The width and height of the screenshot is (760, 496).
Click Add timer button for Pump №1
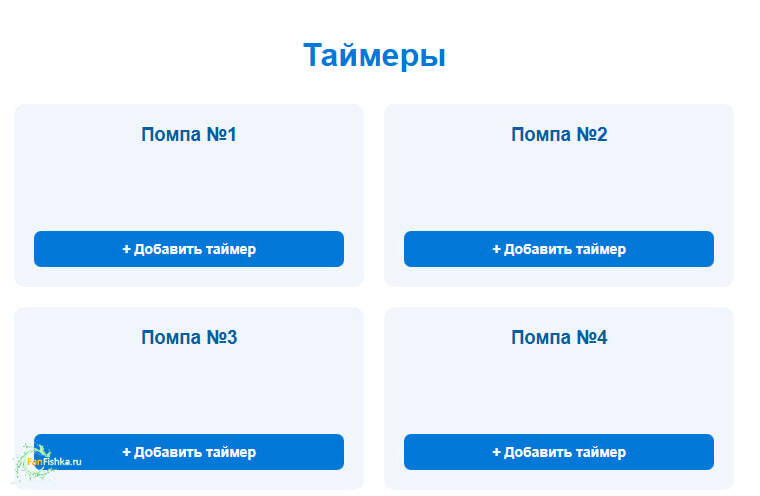point(189,249)
